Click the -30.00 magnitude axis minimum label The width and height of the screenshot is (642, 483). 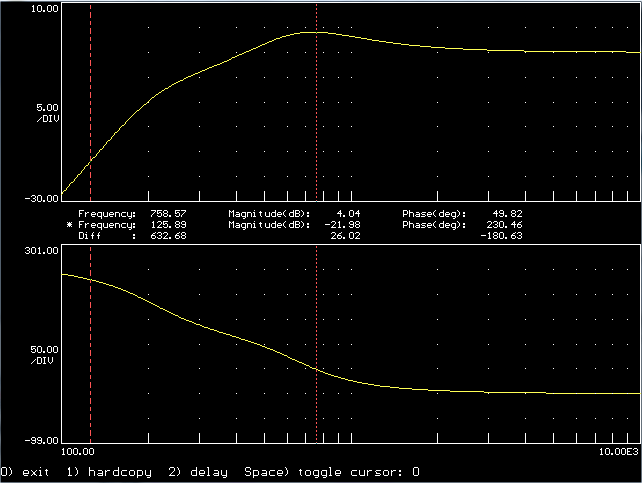42,199
